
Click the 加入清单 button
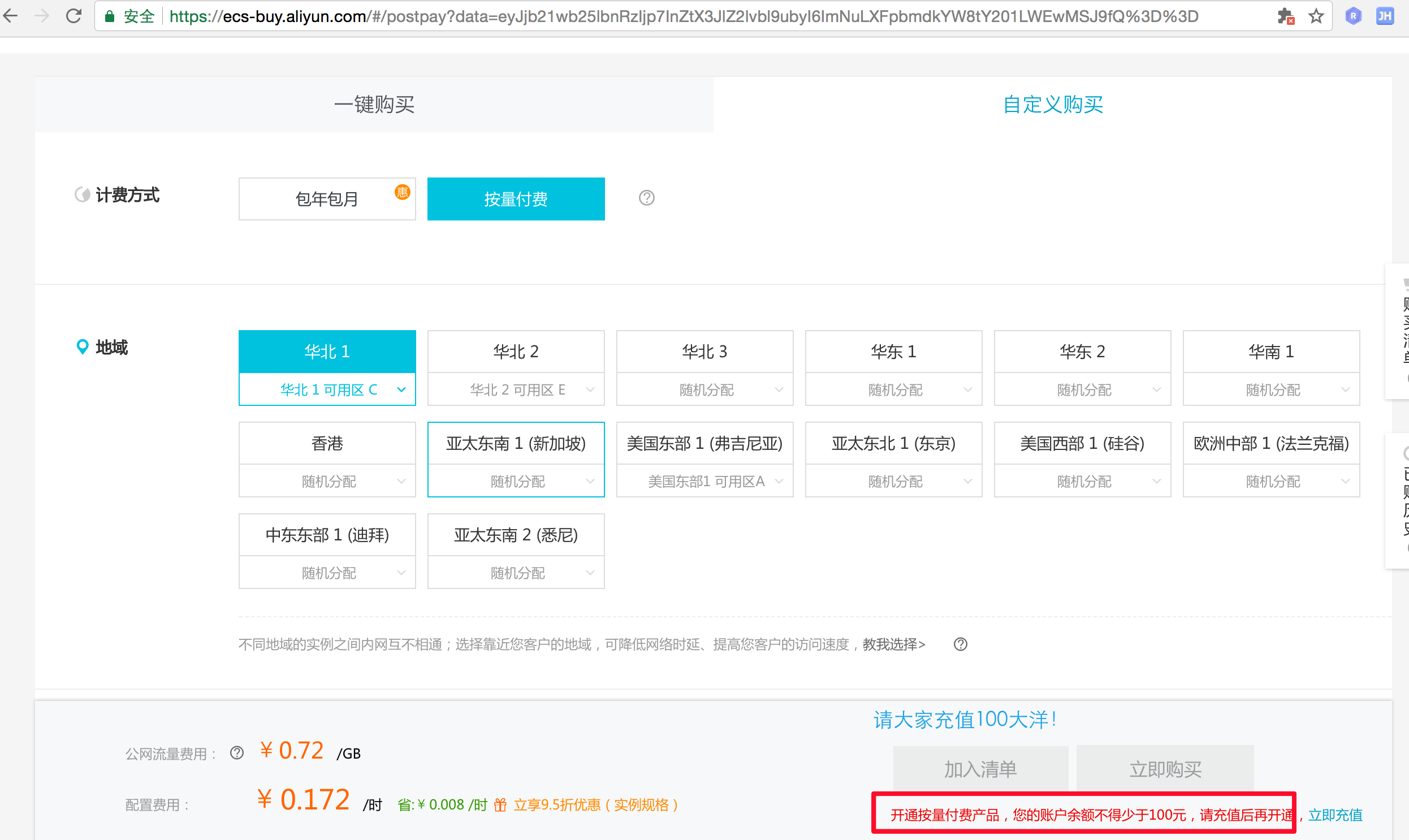[x=980, y=769]
